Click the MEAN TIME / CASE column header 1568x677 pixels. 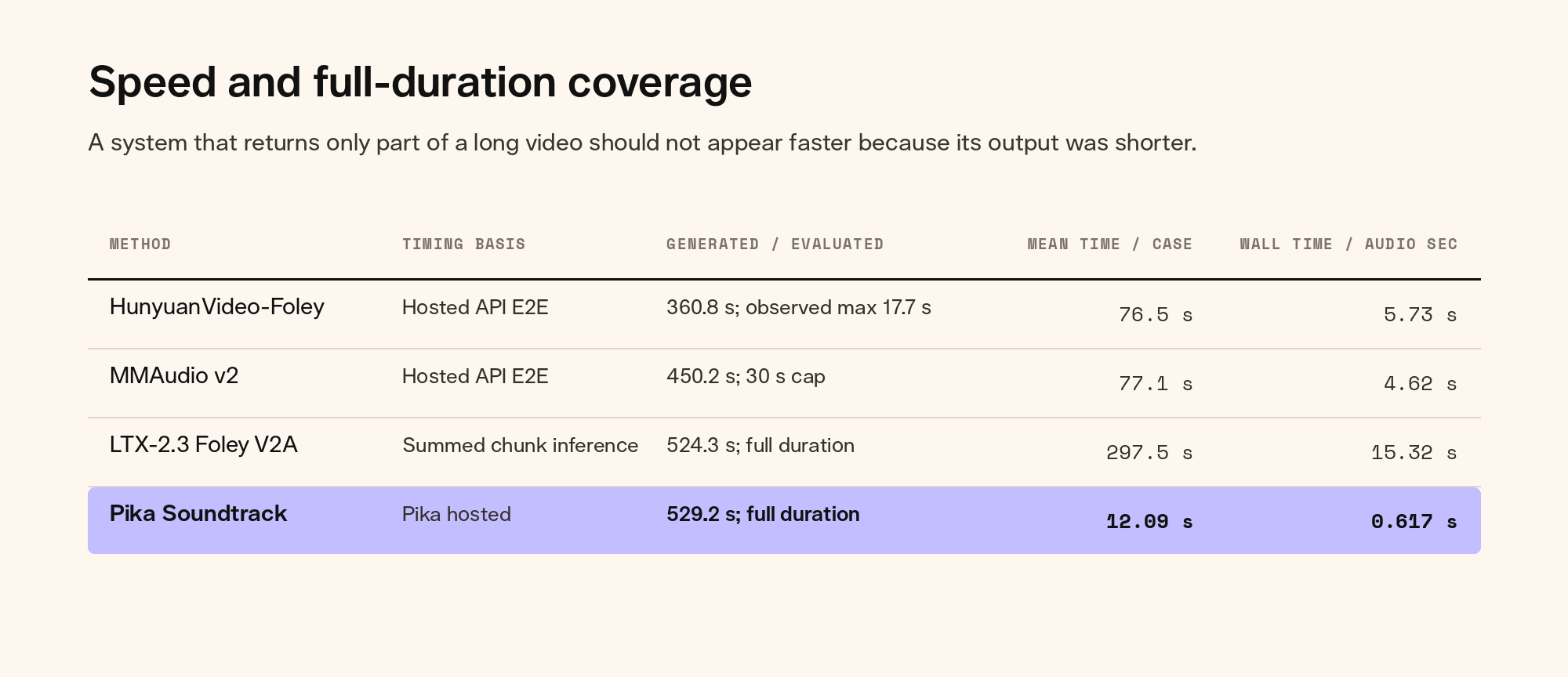(1110, 244)
